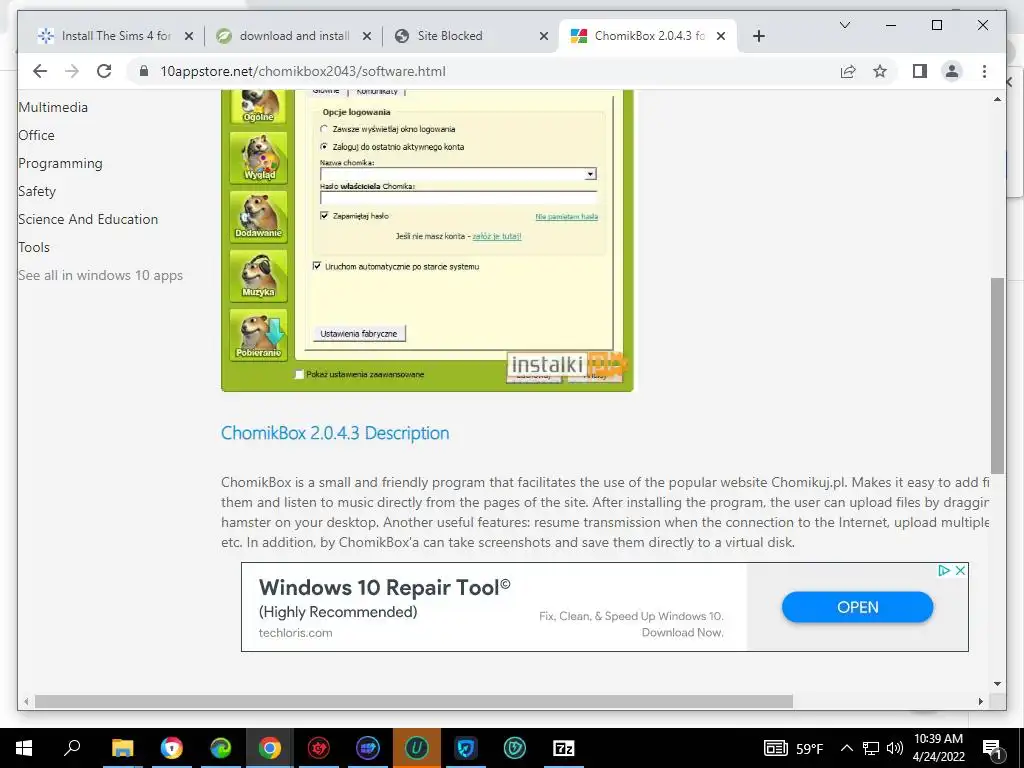
Task: Open the Nazwa chomika dropdown
Action: coord(590,174)
